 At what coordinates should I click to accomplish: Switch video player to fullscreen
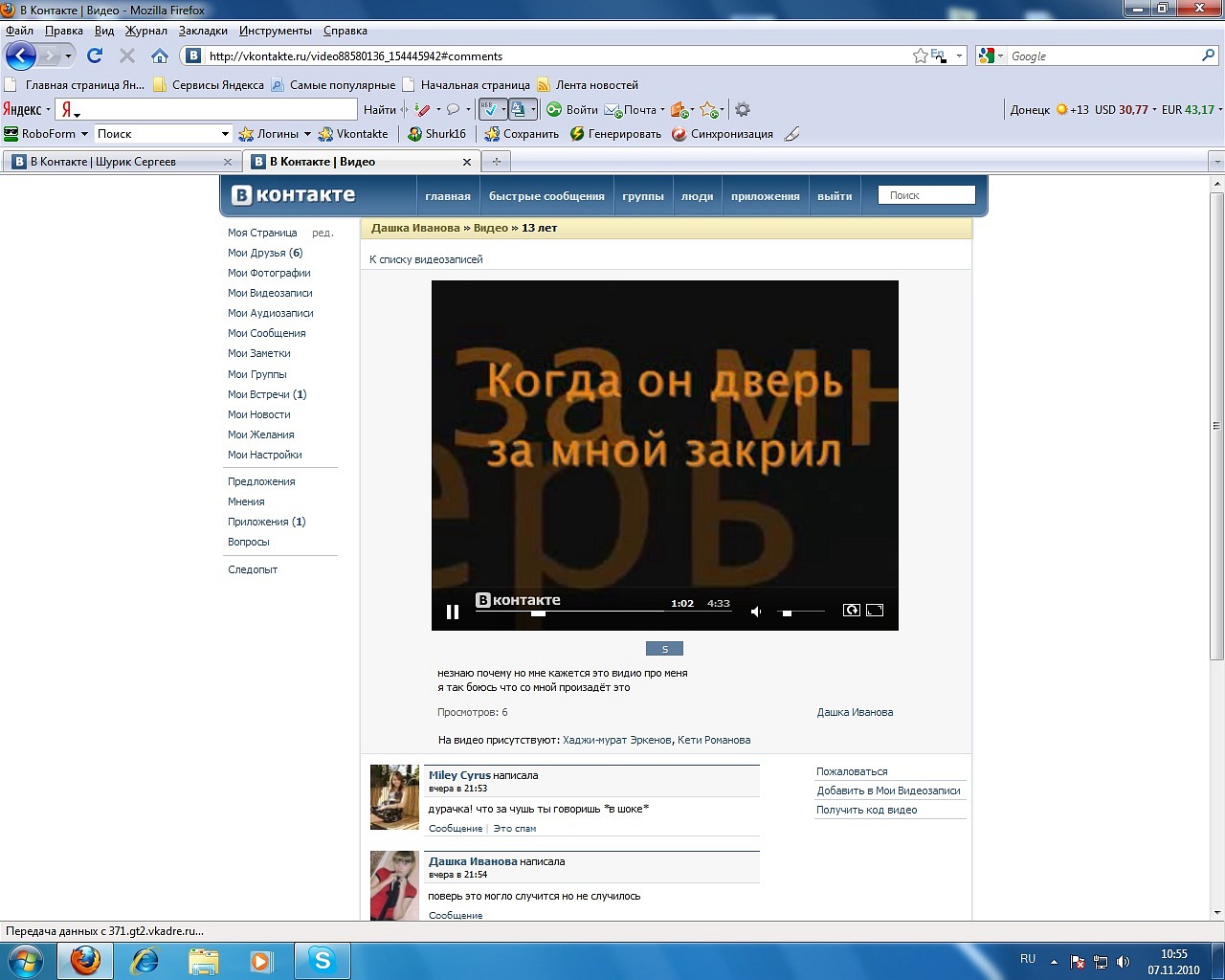tap(875, 611)
